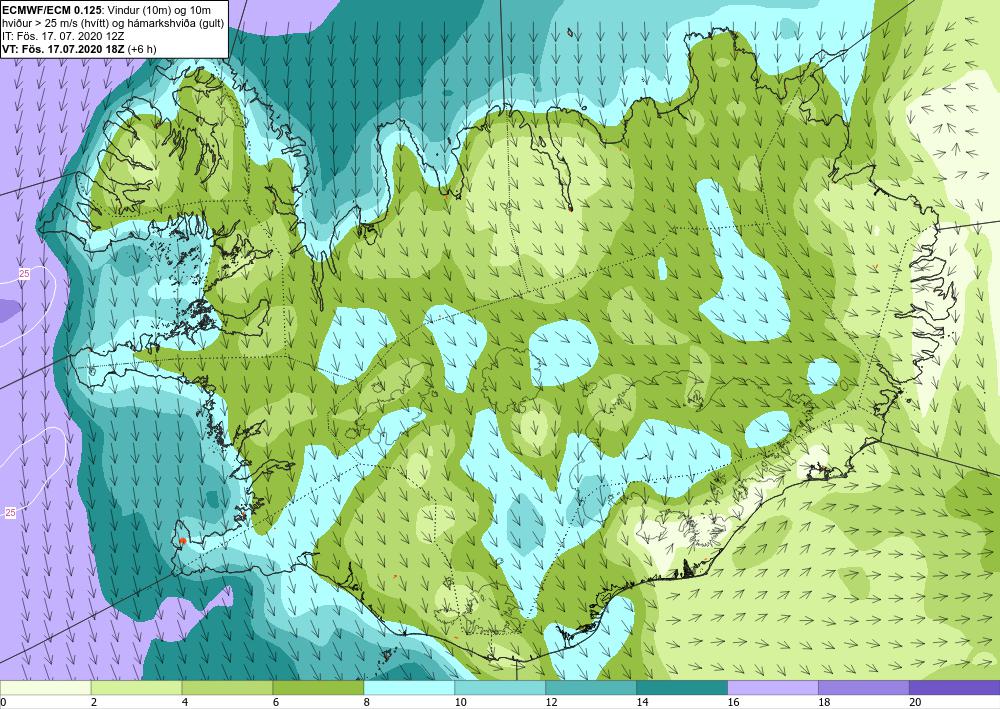This screenshot has height=709, width=1000.
Task: Click the "VT: Fös. 17.07.2020 18Z (+6 h)" line
Action: (x=79, y=48)
